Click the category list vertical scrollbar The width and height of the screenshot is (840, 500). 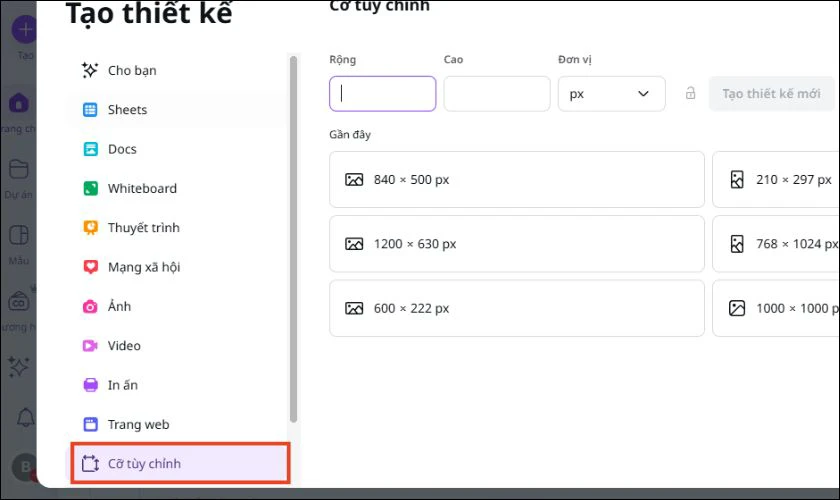coord(293,239)
